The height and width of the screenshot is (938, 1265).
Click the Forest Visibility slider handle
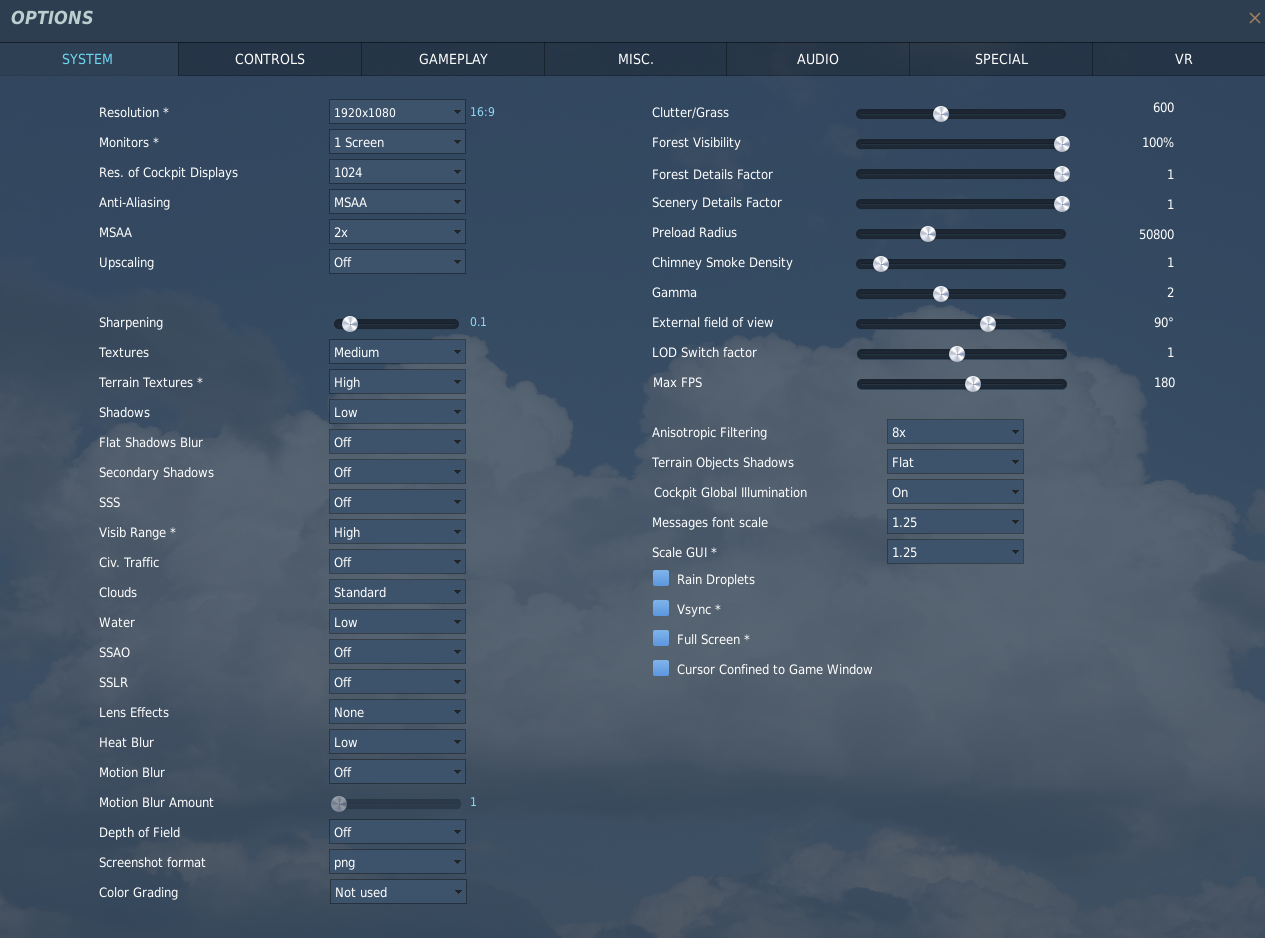(1062, 144)
